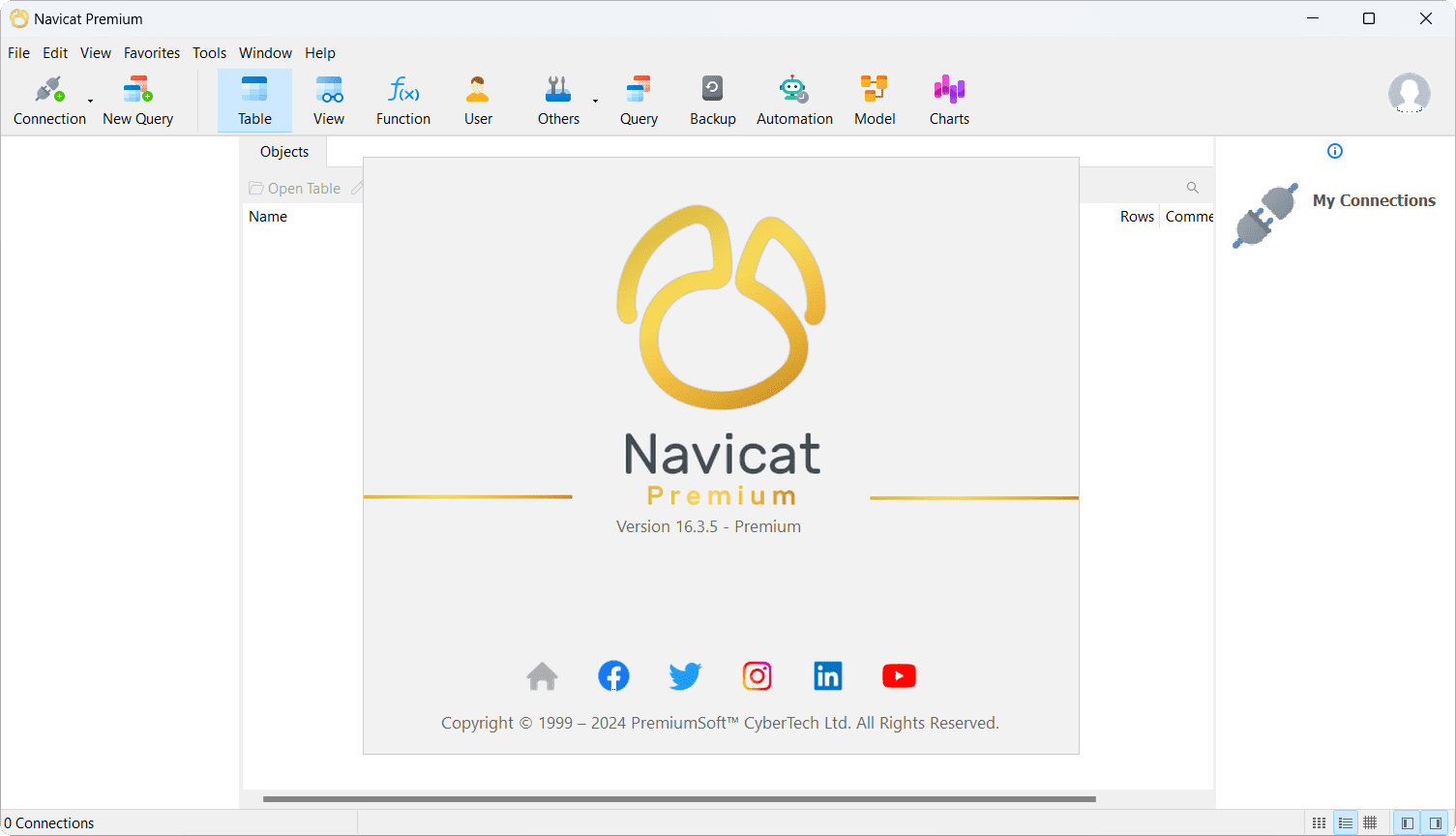1456x836 pixels.
Task: Switch to detail grid view in status bar
Action: click(x=1370, y=822)
